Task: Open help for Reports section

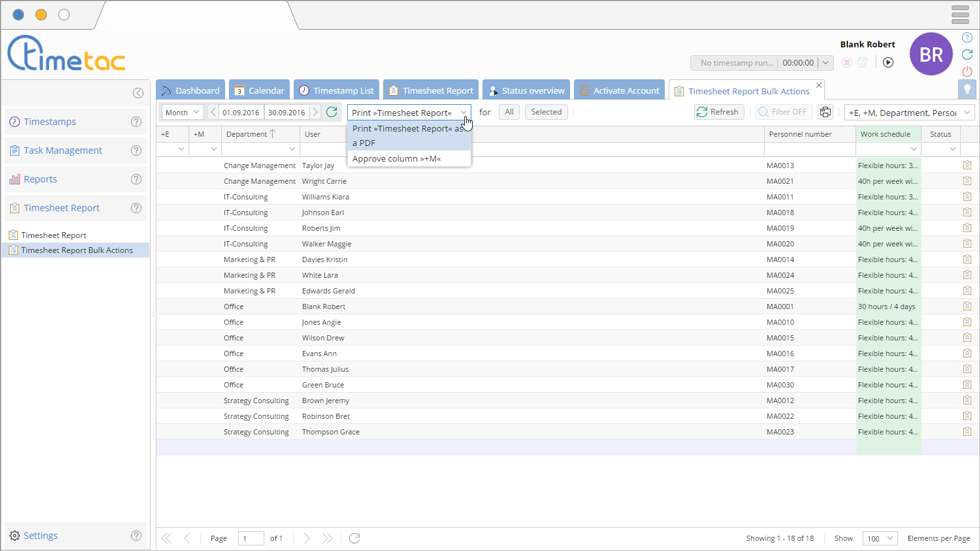Action: pos(136,179)
